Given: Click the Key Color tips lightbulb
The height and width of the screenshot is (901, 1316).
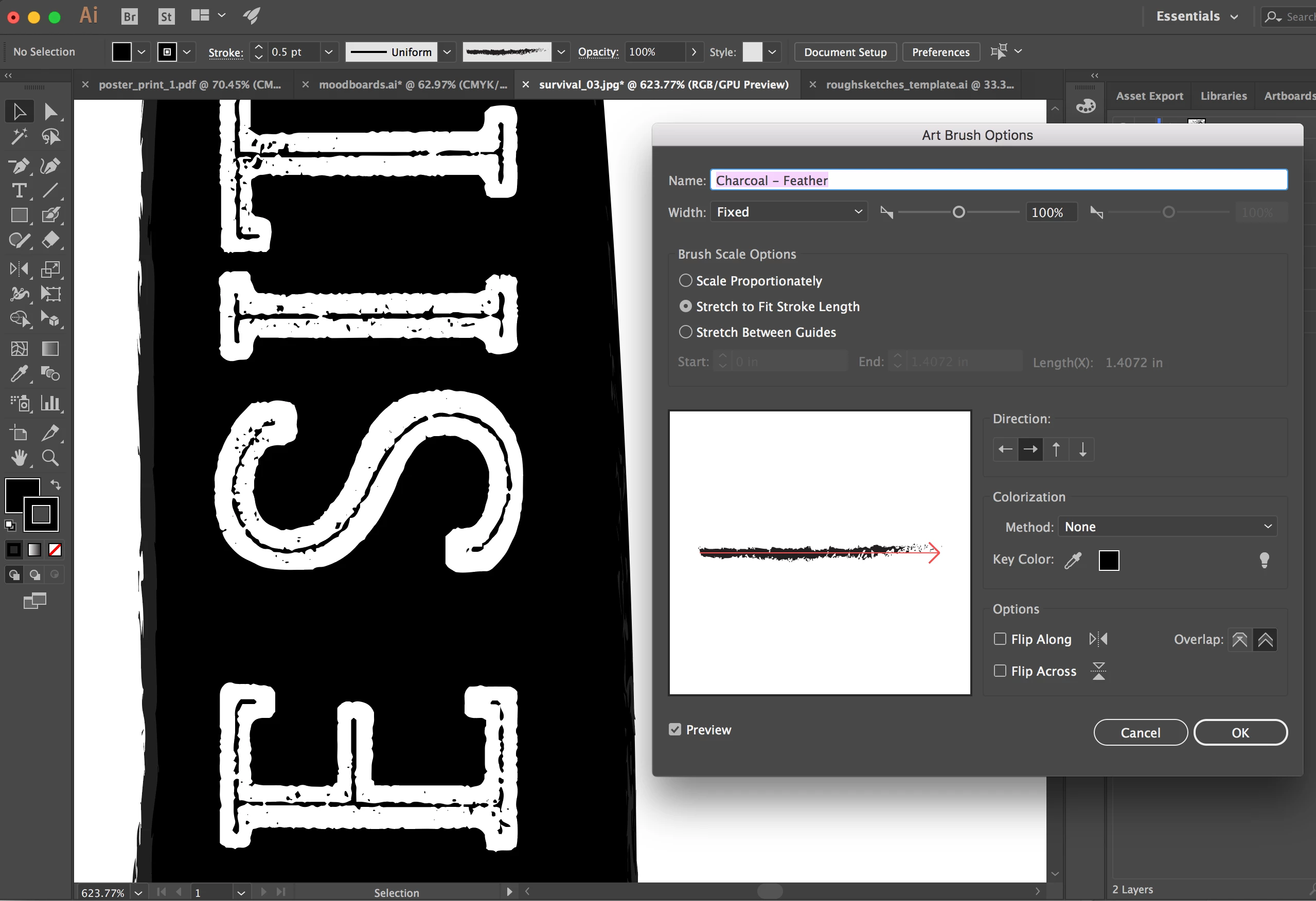Looking at the screenshot, I should tap(1264, 560).
